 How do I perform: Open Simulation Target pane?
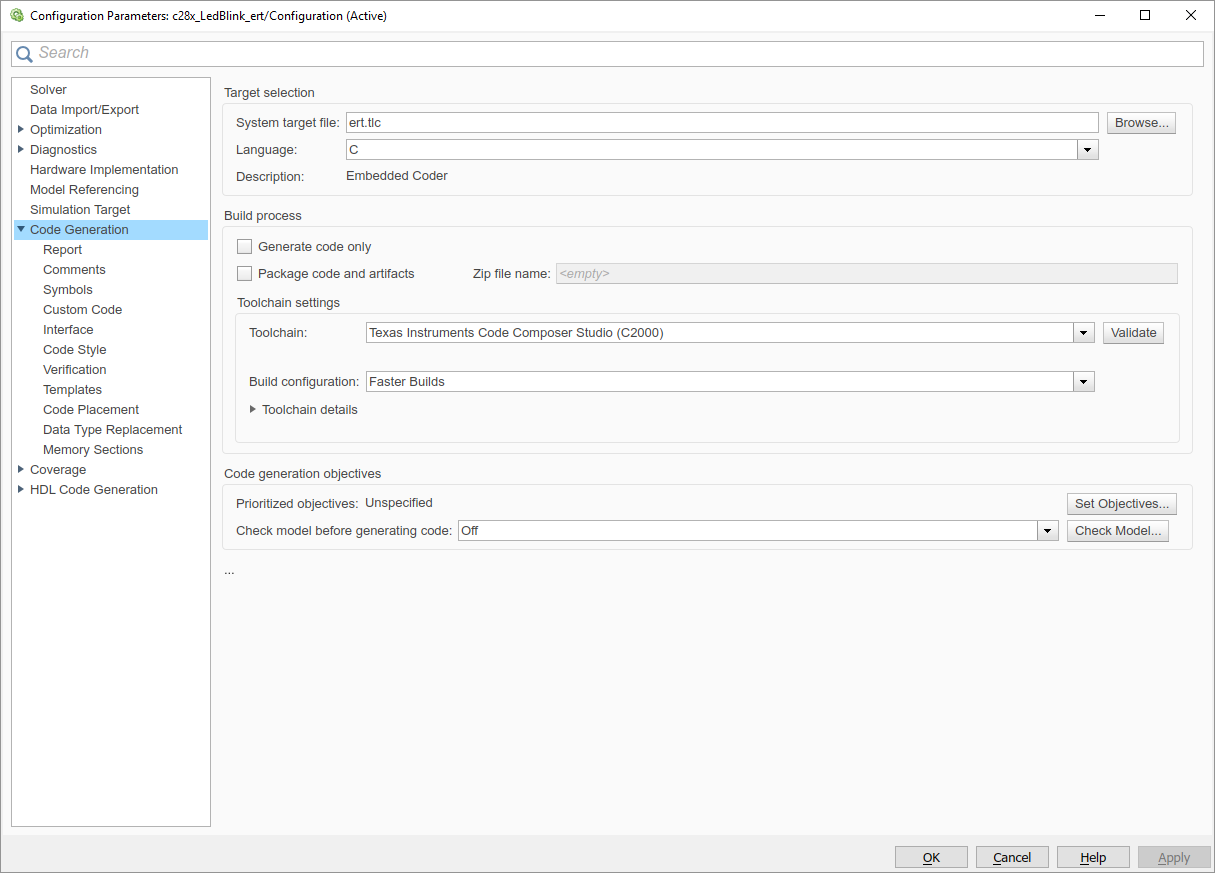[80, 209]
